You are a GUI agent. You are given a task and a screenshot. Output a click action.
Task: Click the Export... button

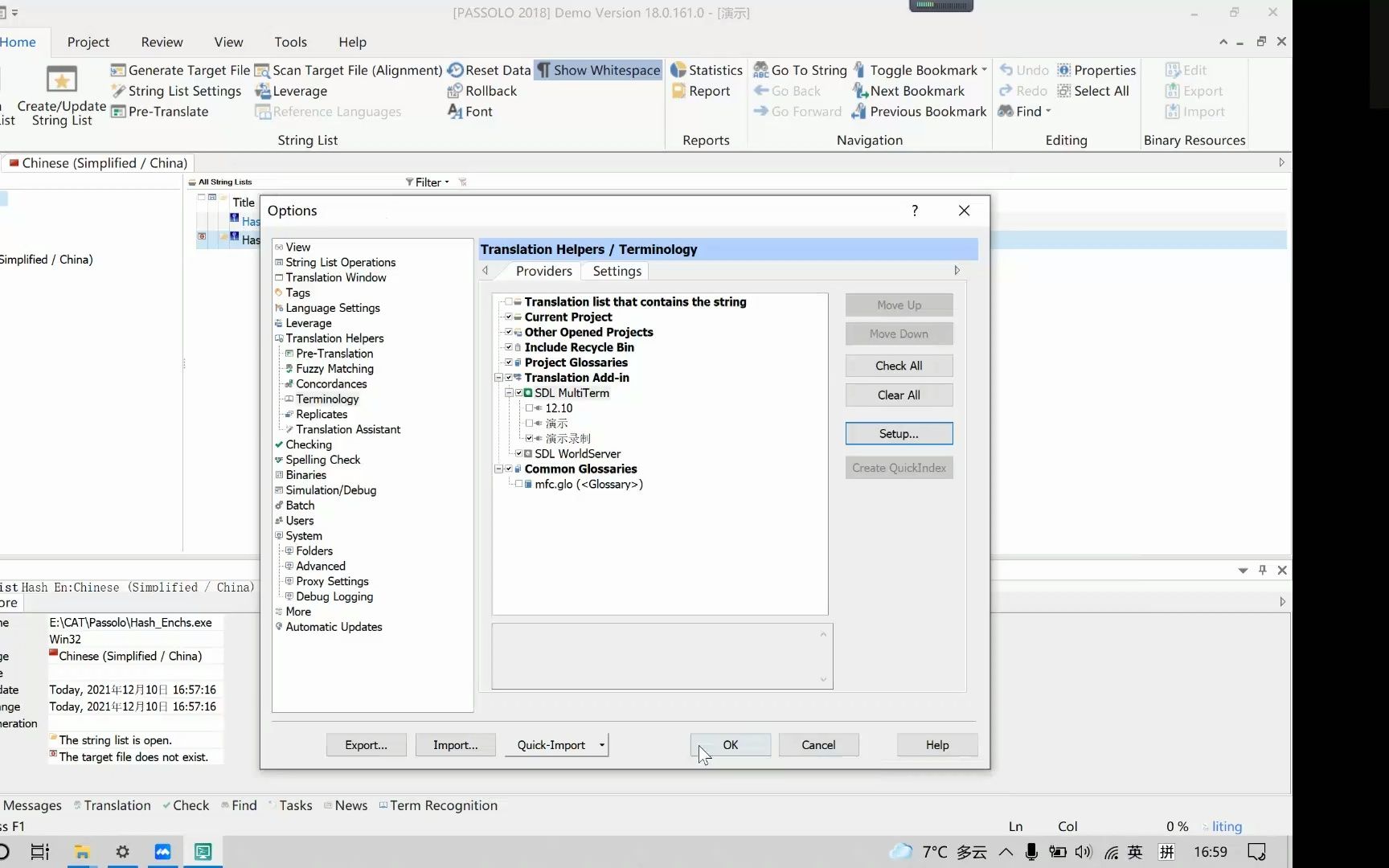[366, 745]
